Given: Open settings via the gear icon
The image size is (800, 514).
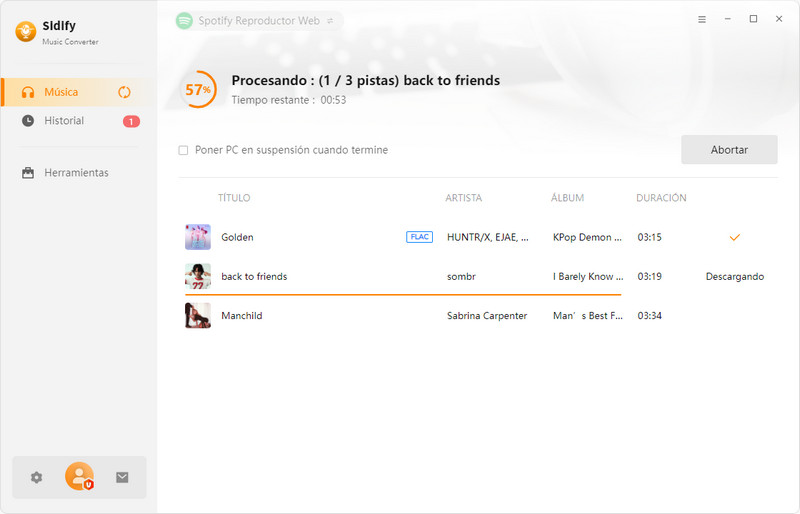Looking at the screenshot, I should coord(36,478).
